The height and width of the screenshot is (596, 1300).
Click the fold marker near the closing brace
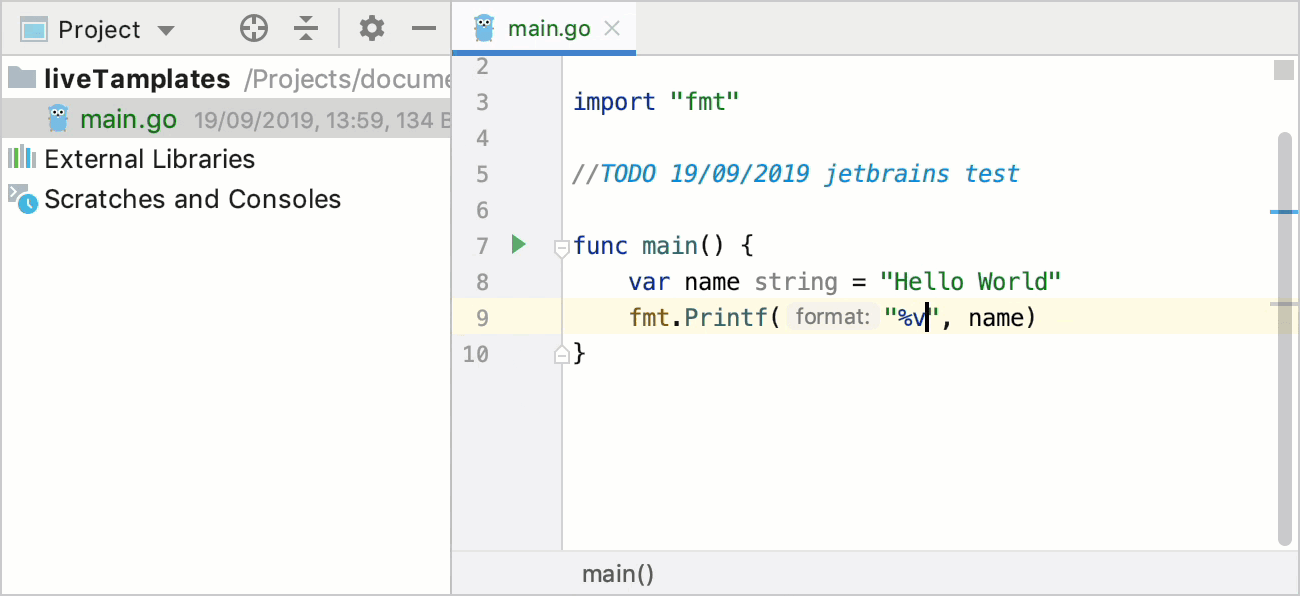(561, 354)
